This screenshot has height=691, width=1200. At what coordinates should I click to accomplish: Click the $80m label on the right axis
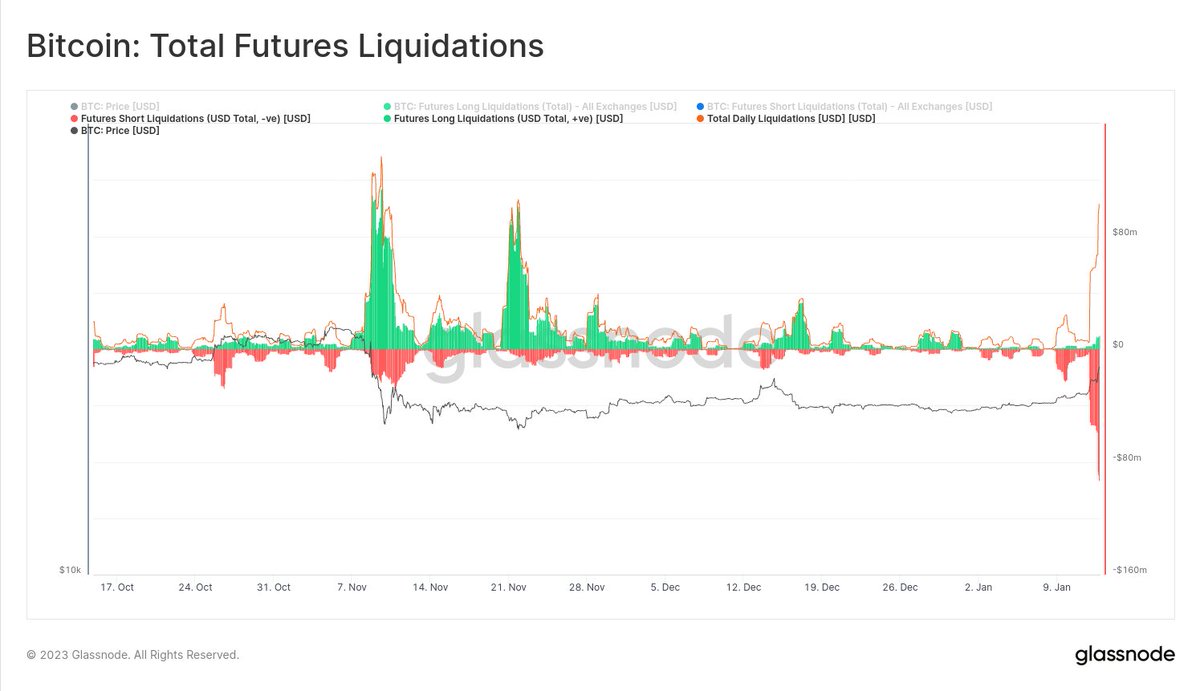pyautogui.click(x=1125, y=232)
